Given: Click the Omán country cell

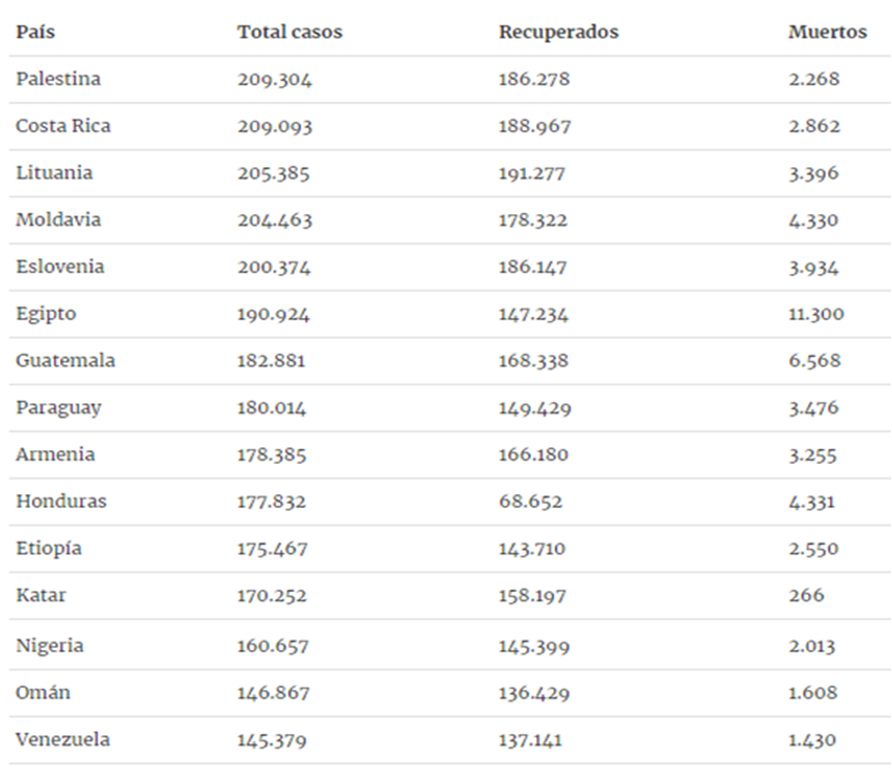Looking at the screenshot, I should click(43, 693).
